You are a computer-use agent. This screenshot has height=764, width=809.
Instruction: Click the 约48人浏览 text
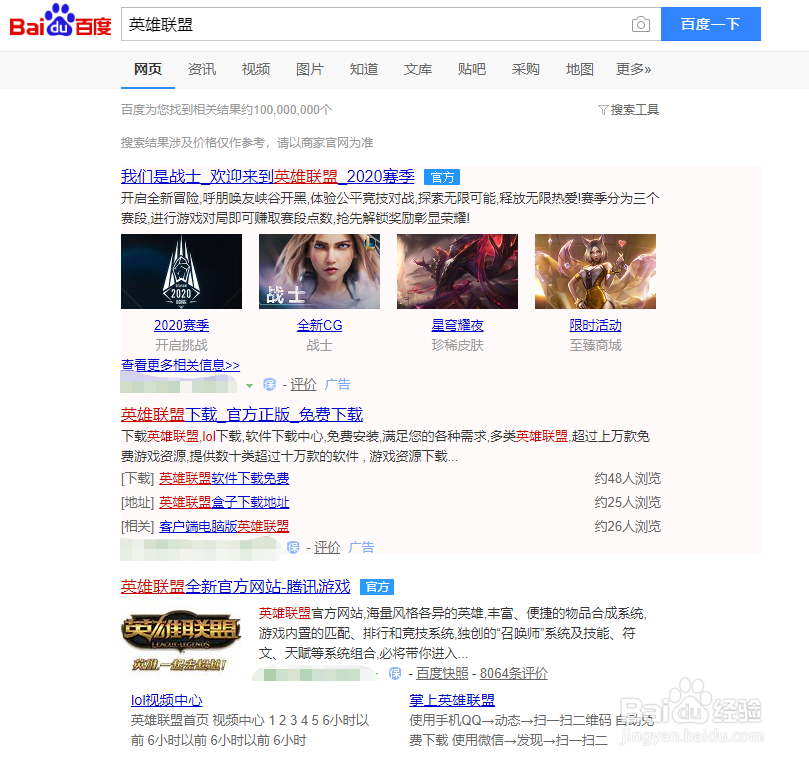pyautogui.click(x=627, y=478)
